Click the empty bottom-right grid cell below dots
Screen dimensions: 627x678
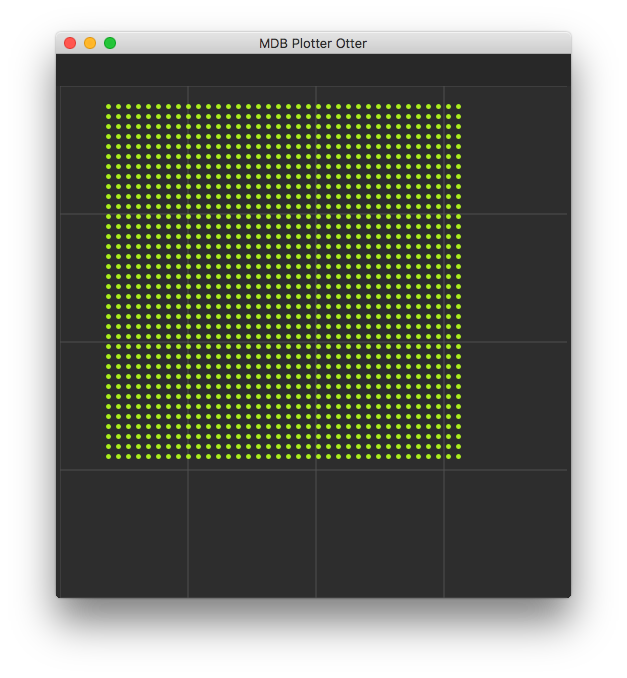(x=505, y=532)
